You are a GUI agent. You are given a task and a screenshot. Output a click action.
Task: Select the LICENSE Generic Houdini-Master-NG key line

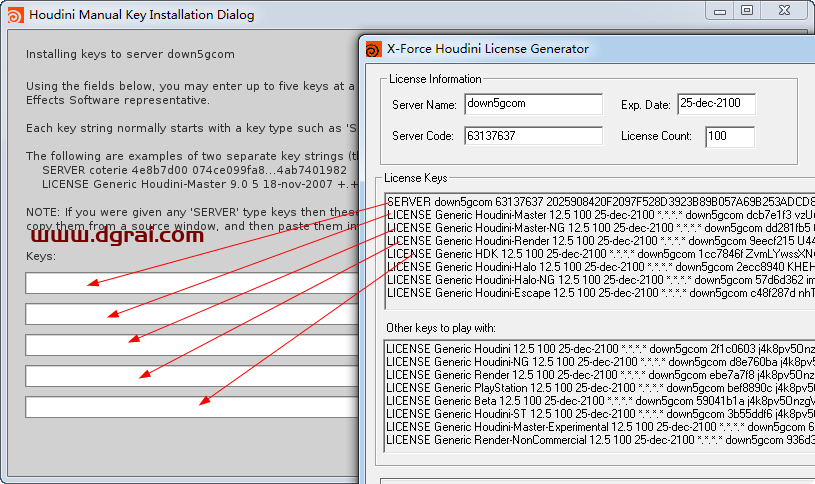coord(600,228)
